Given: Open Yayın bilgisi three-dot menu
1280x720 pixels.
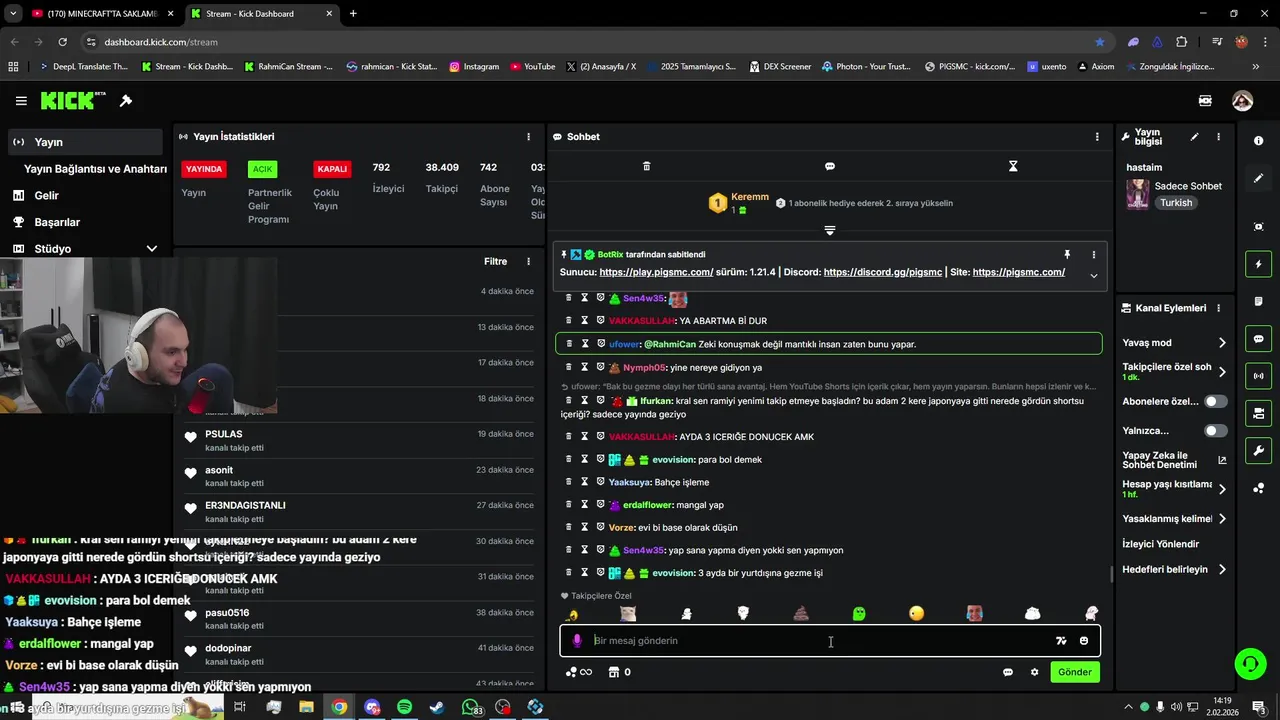Looking at the screenshot, I should (x=1218, y=137).
